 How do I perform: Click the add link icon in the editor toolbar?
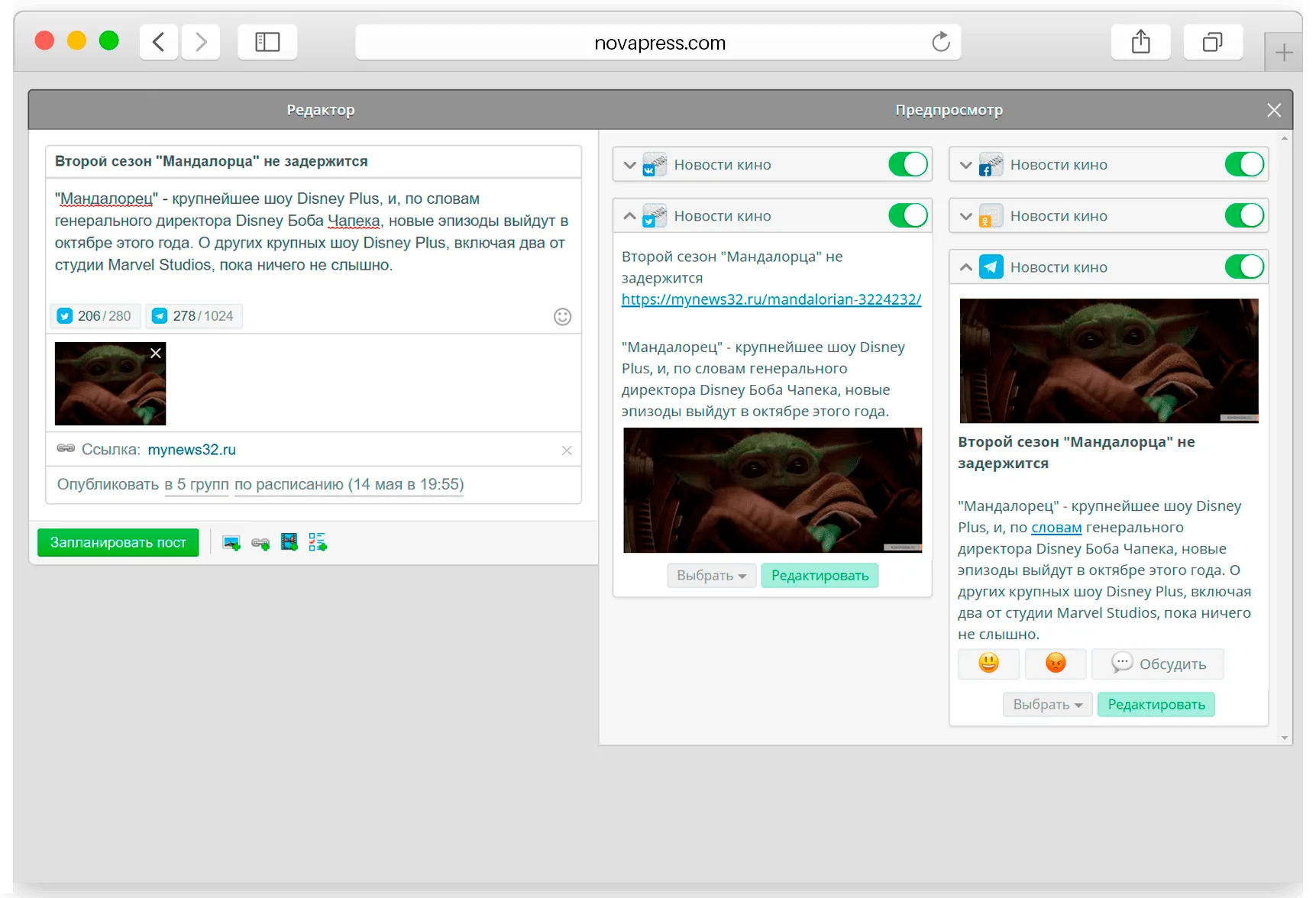[260, 543]
